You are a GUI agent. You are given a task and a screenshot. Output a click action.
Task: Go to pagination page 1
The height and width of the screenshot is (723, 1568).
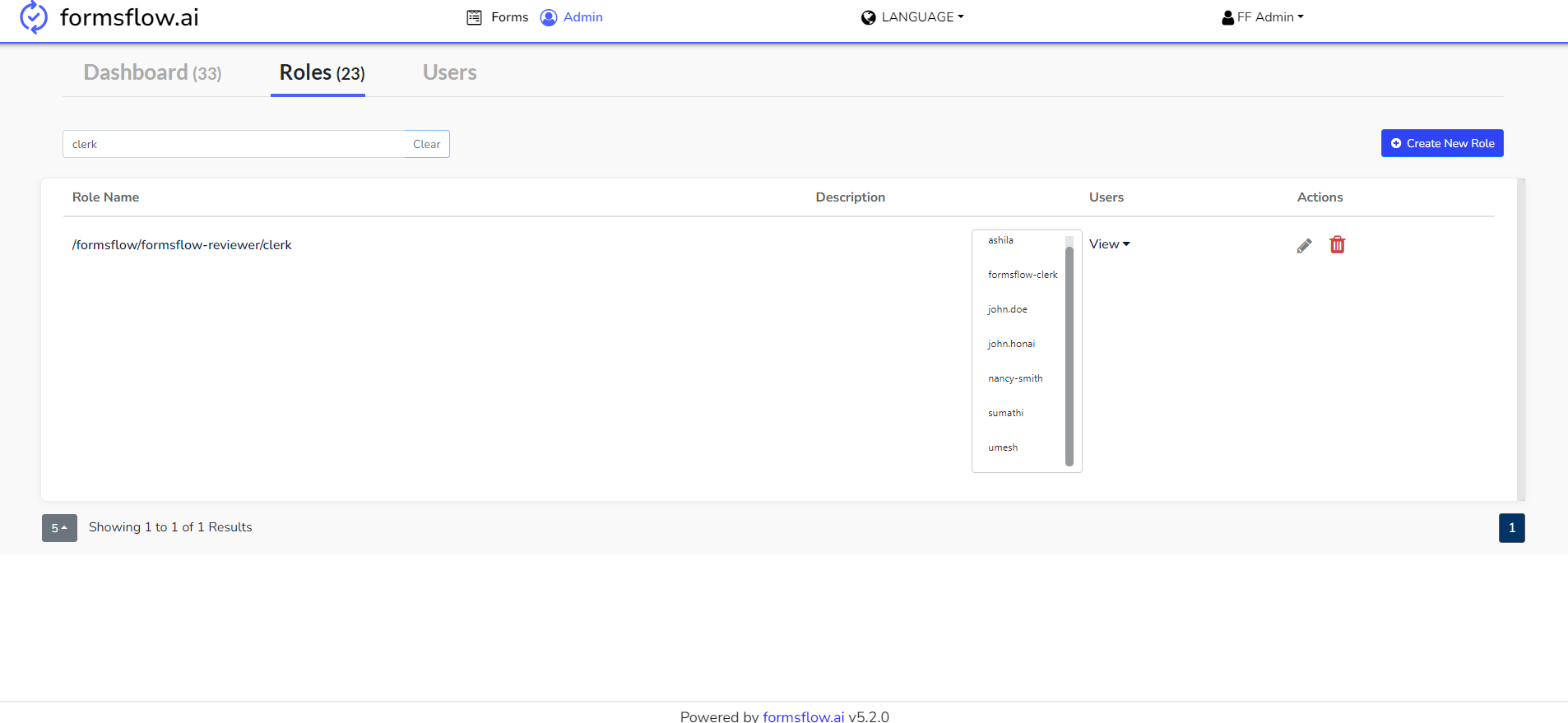coord(1511,528)
